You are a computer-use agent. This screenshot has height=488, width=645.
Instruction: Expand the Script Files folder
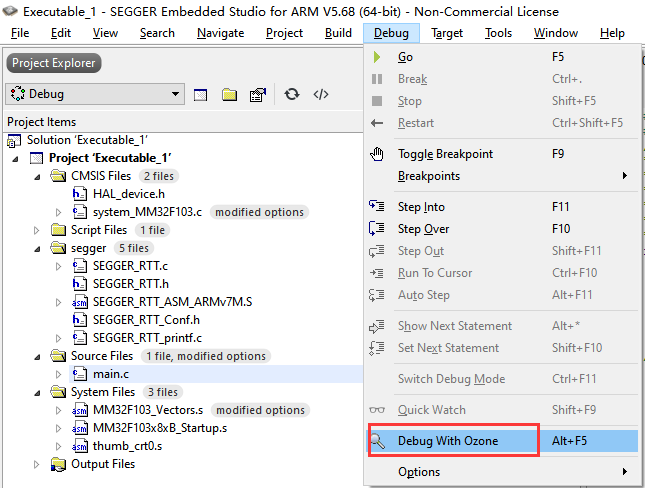click(x=37, y=230)
